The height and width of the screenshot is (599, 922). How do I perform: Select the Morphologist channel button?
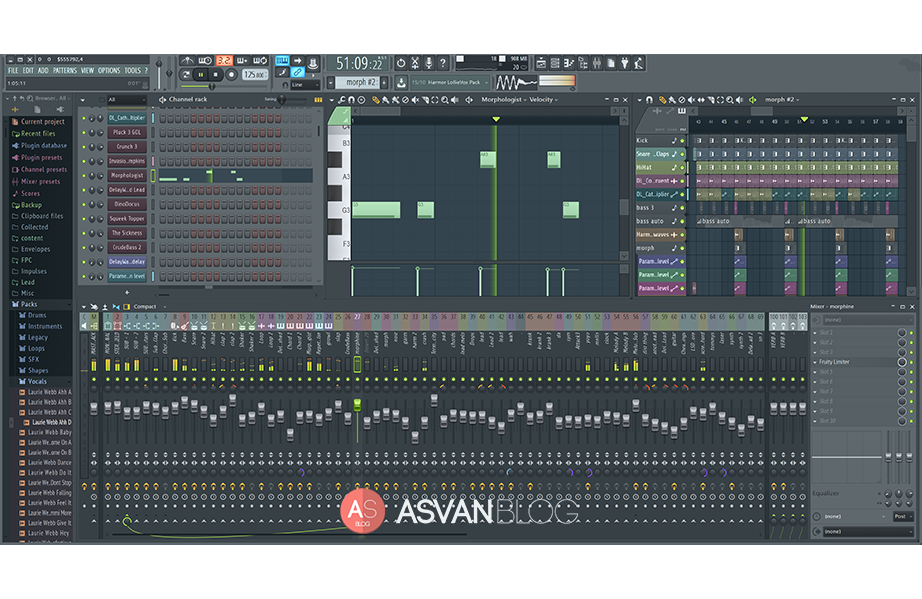(127, 175)
